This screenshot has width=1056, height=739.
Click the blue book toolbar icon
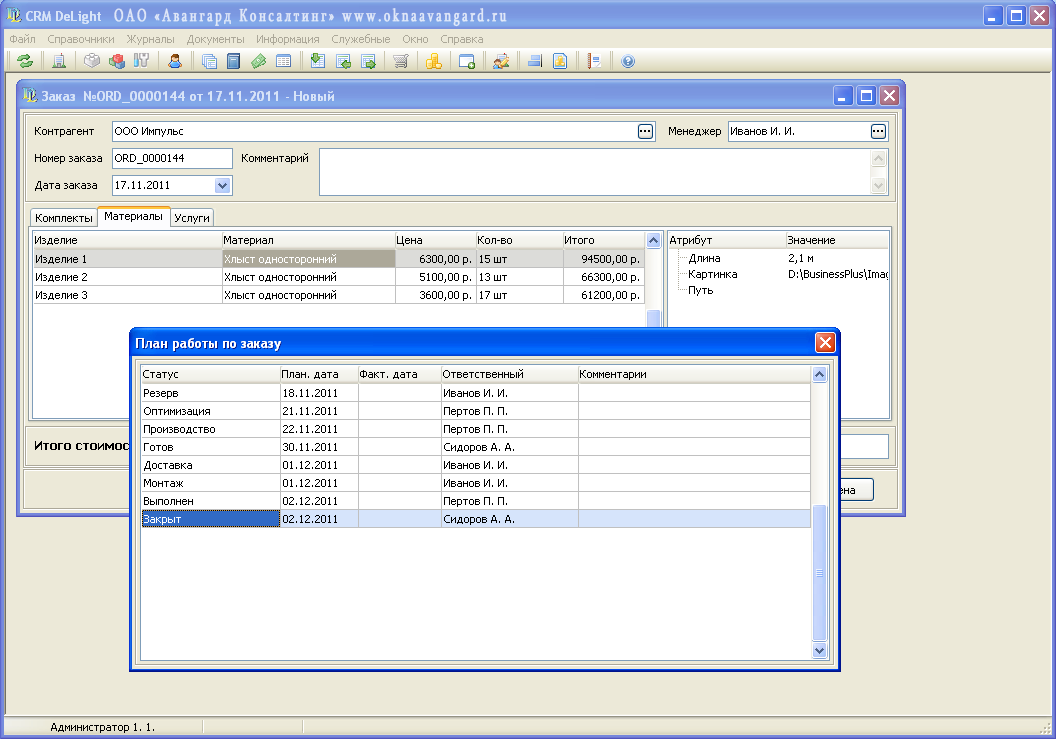(233, 61)
